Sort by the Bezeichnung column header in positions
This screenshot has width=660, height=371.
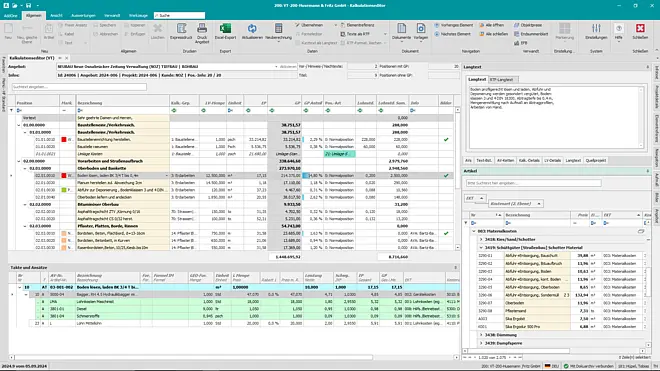(x=122, y=103)
